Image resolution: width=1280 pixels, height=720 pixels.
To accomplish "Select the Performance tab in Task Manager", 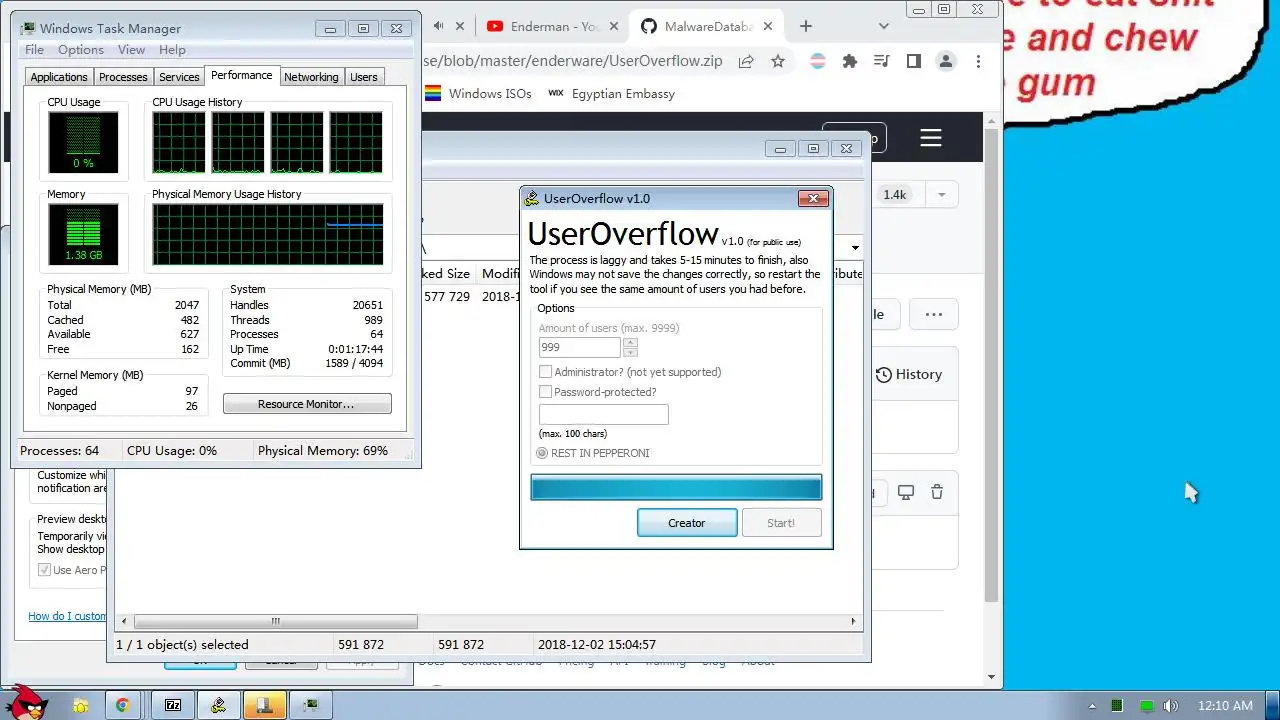I will pyautogui.click(x=241, y=75).
